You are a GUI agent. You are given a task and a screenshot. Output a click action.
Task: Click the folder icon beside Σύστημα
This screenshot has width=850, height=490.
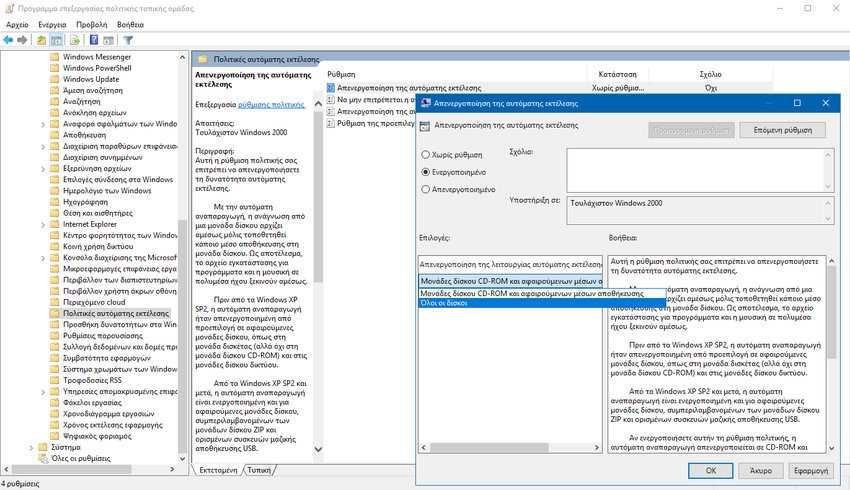[x=43, y=447]
